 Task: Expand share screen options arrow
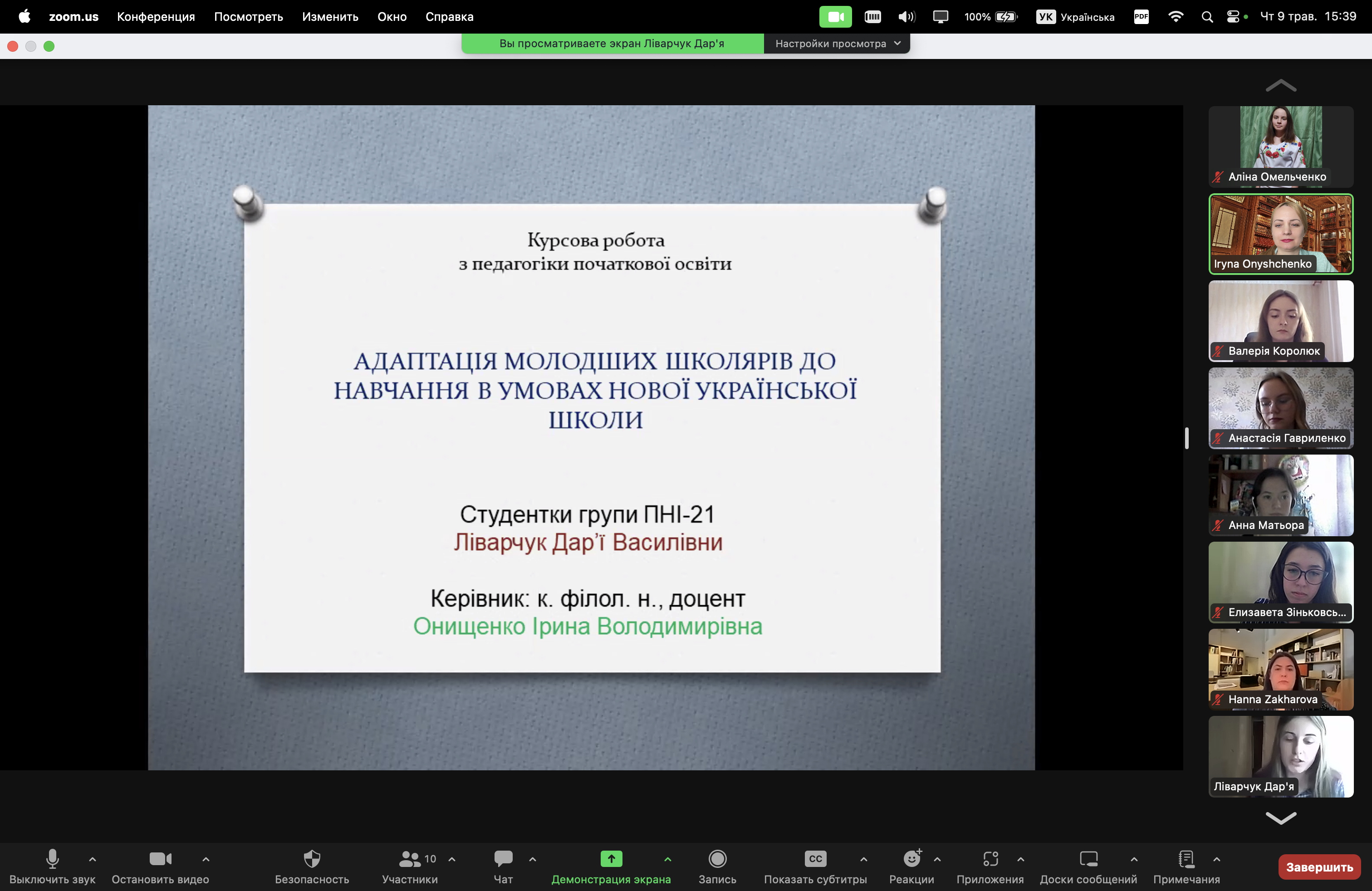click(x=667, y=859)
